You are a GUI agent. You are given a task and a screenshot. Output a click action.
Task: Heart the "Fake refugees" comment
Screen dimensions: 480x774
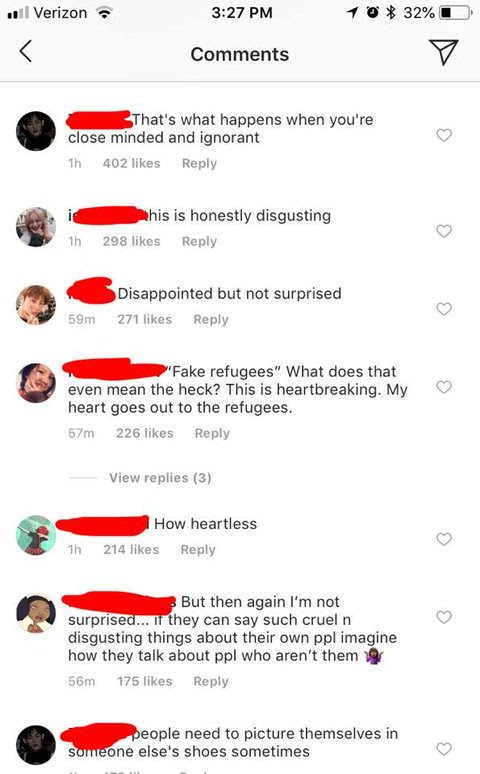[444, 387]
